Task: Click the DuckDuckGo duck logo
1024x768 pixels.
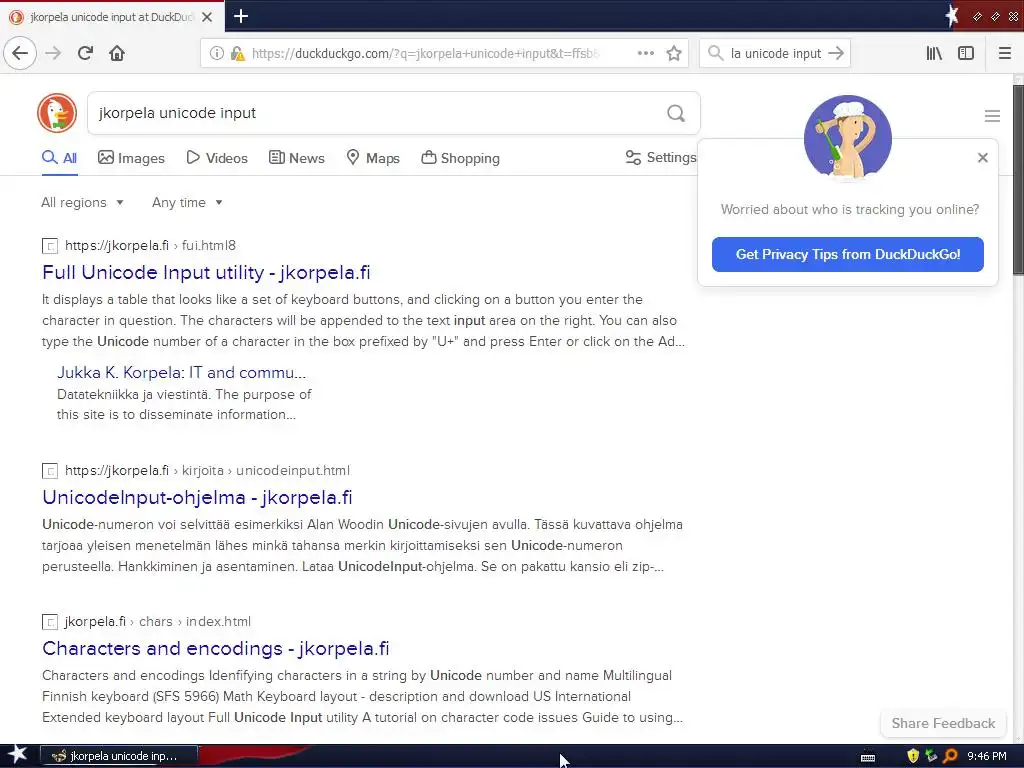Action: pos(57,113)
